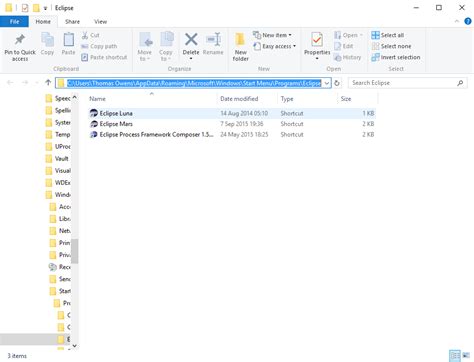This screenshot has height=362, width=474.
Task: Click Pin to Quick access icon
Action: tap(20, 40)
